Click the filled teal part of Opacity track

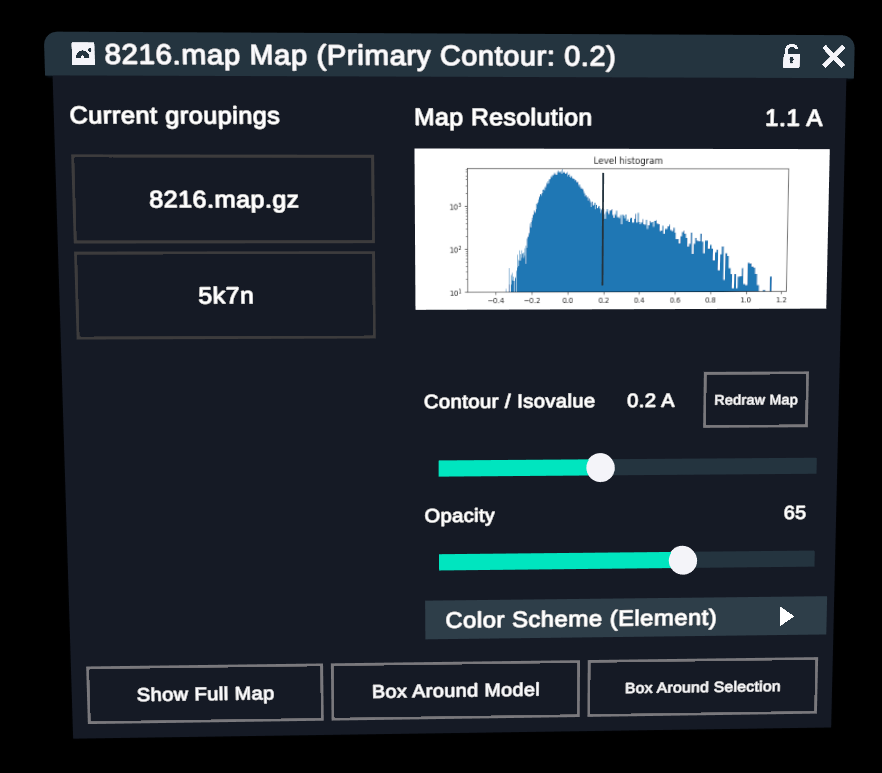pos(550,561)
